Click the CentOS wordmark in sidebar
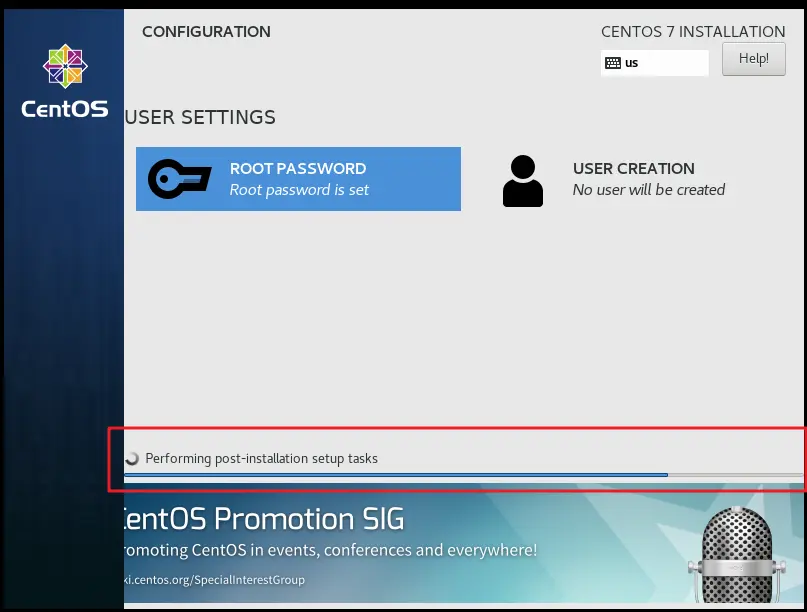The width and height of the screenshot is (807, 612). (x=65, y=109)
